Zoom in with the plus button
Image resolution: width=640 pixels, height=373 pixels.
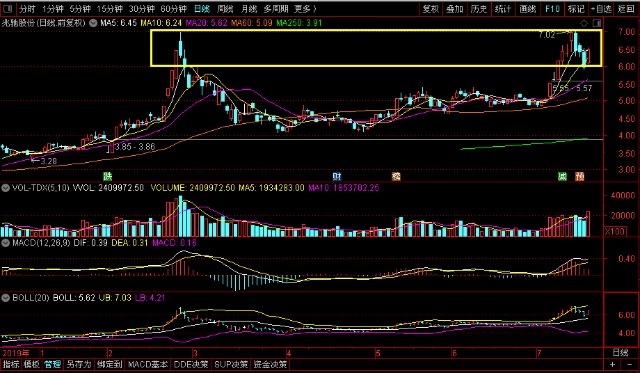point(612,364)
